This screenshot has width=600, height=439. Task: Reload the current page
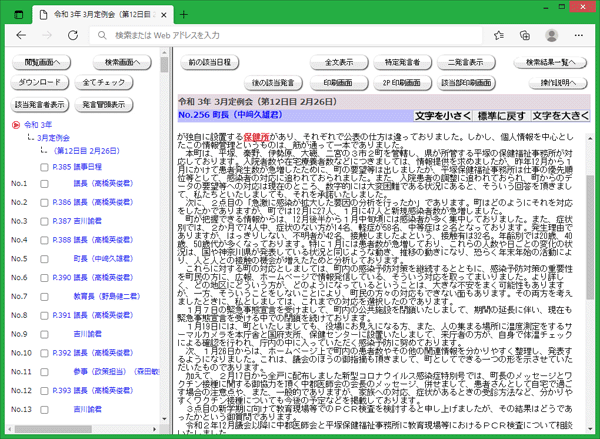73,35
